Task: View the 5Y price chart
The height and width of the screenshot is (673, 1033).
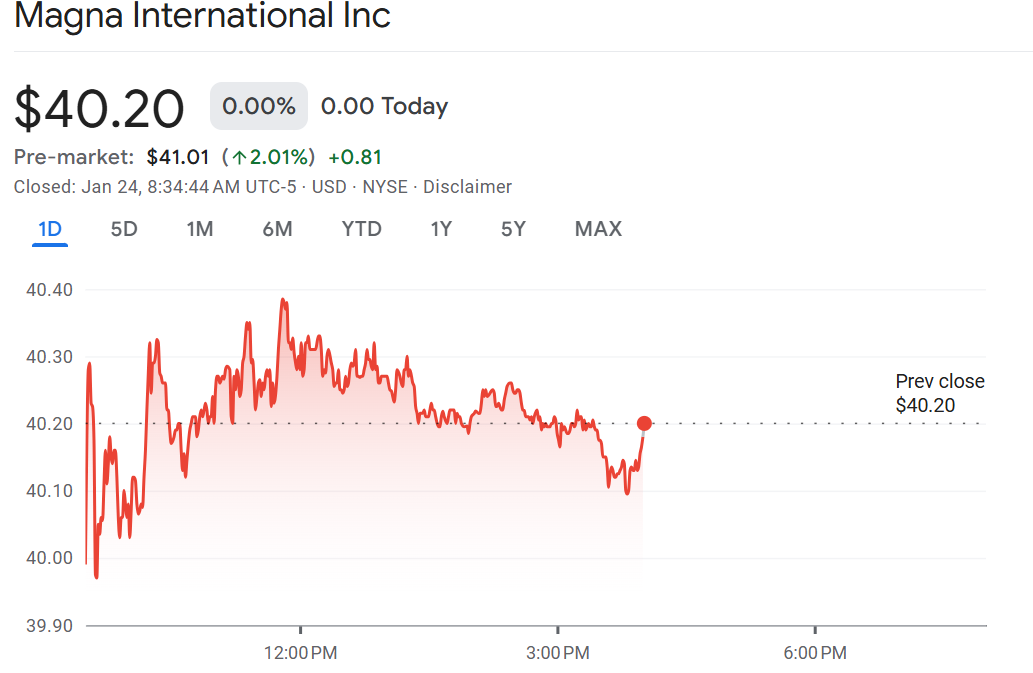Action: tap(513, 229)
